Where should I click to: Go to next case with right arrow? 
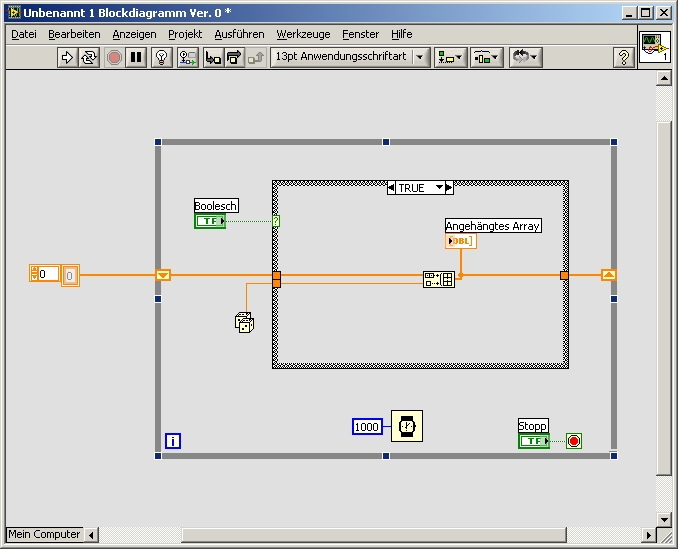(449, 188)
